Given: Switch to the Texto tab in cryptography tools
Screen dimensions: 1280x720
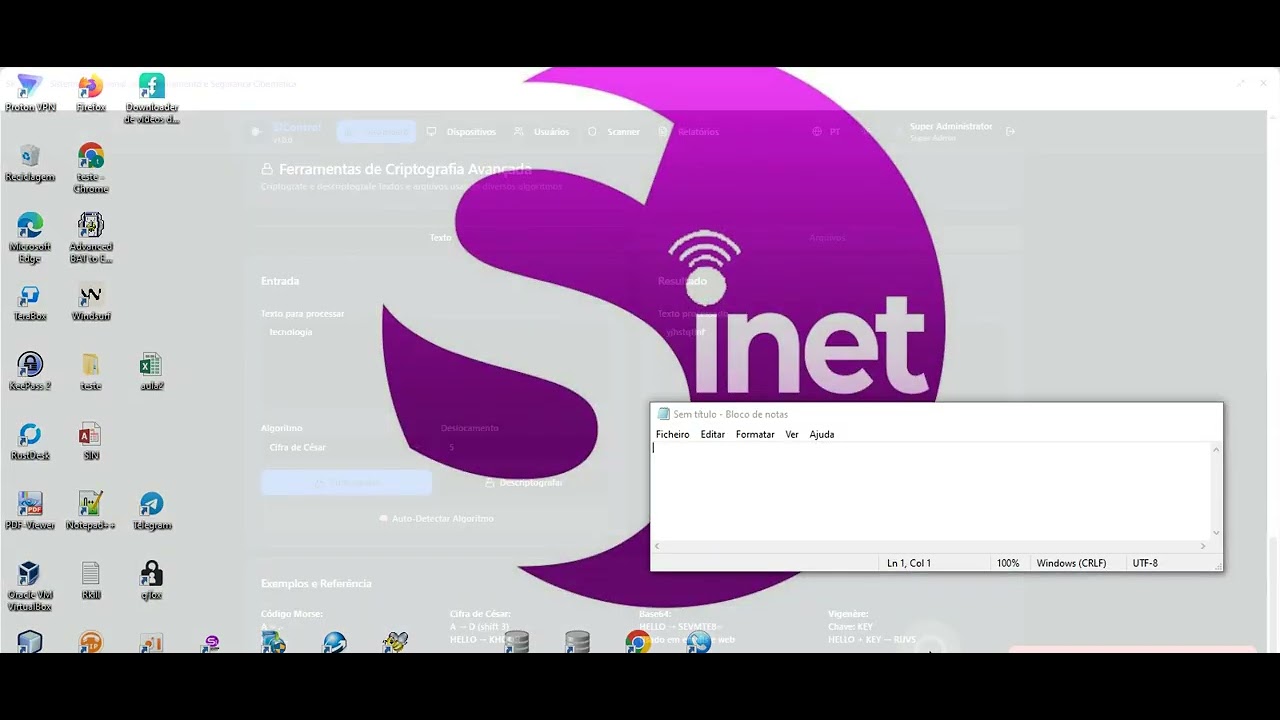Looking at the screenshot, I should [441, 238].
